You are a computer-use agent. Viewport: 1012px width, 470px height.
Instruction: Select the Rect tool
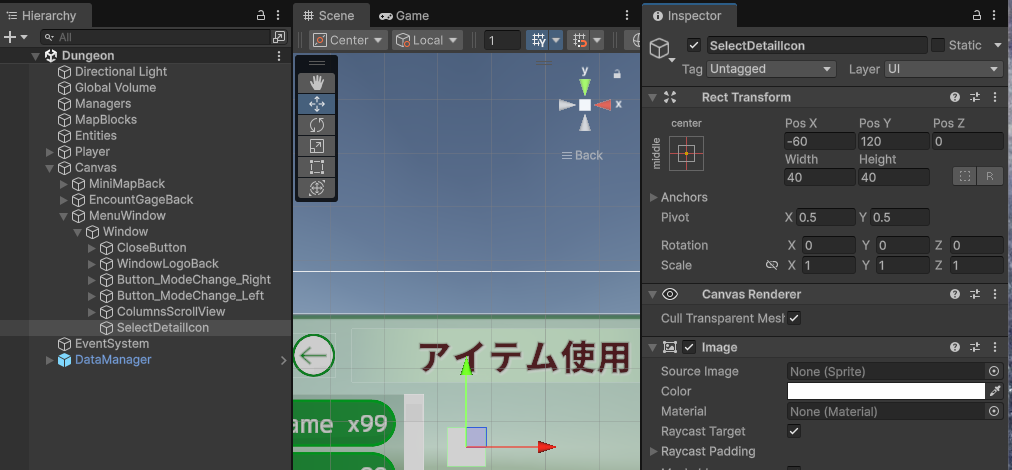point(317,166)
